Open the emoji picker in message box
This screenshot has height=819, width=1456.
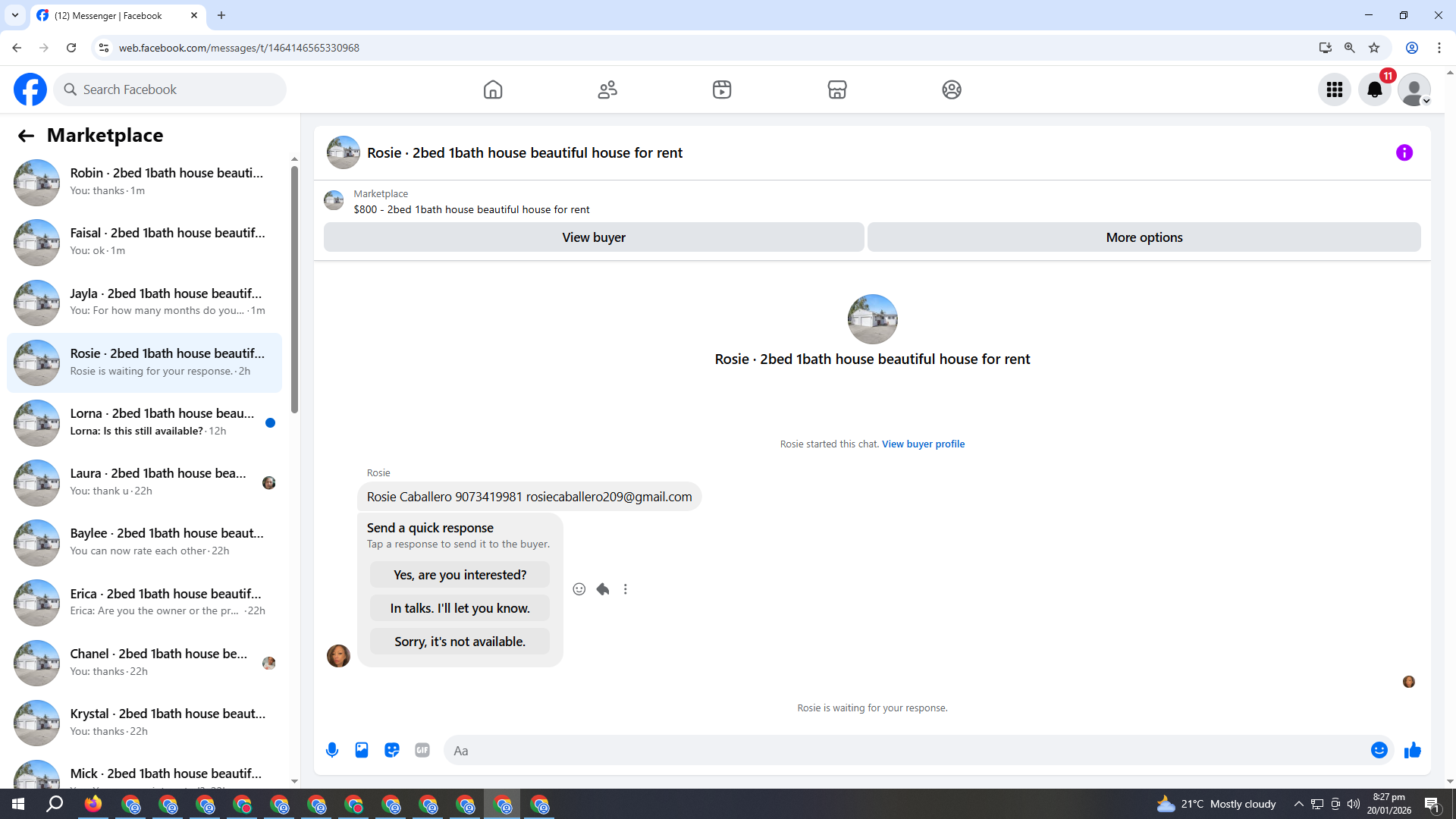click(x=1379, y=750)
